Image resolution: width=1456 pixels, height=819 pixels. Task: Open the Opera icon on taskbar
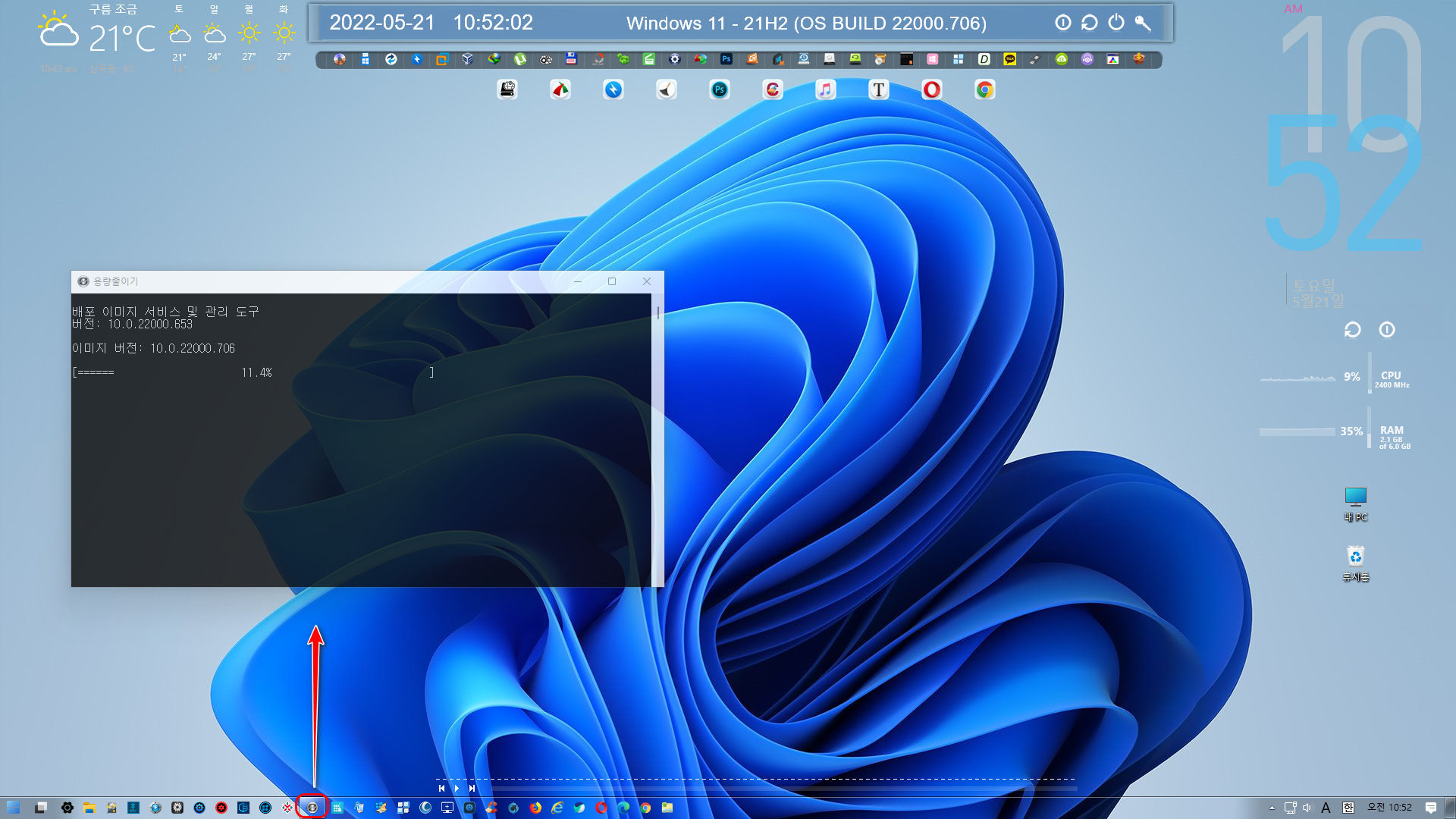(601, 808)
